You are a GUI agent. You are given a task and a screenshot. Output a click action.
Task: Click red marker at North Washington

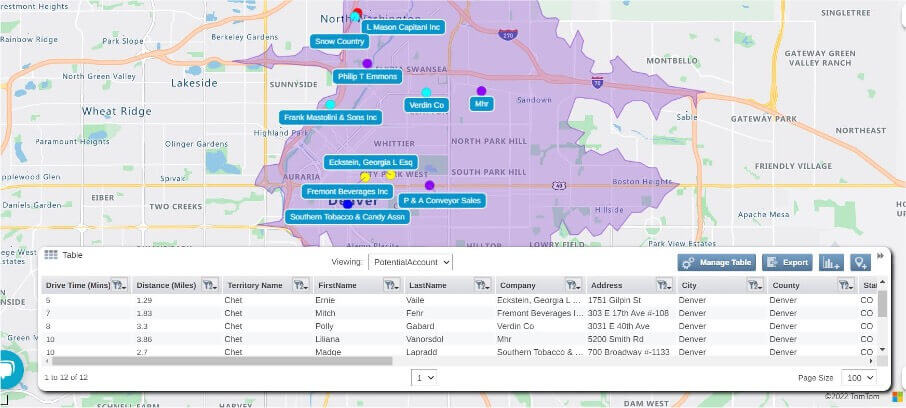[358, 12]
